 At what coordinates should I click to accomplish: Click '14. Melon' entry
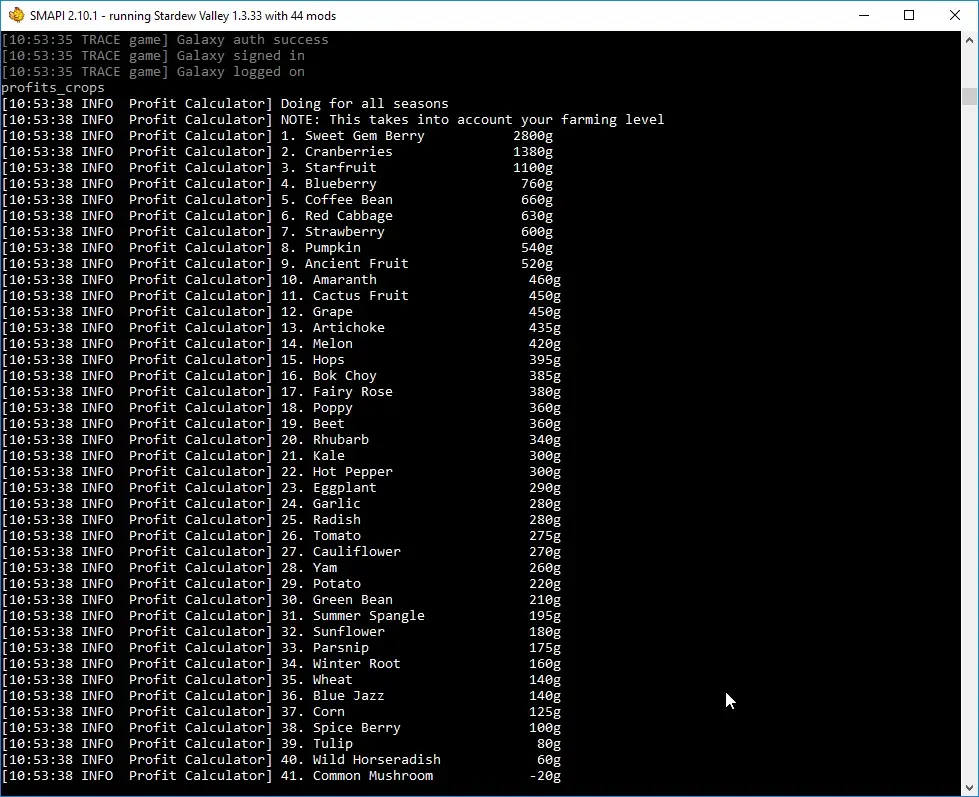(x=317, y=344)
